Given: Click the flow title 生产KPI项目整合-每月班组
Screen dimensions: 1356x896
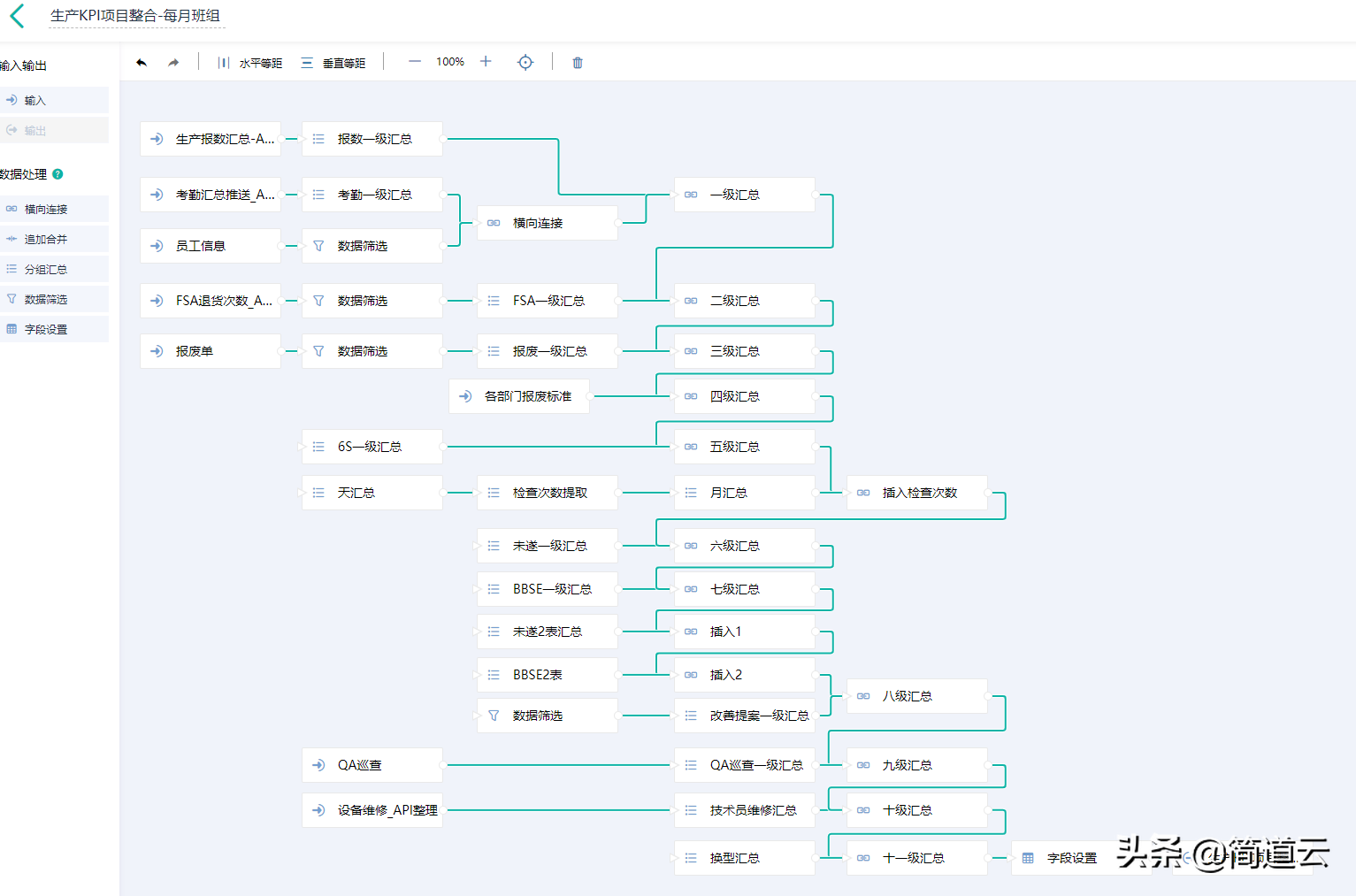Looking at the screenshot, I should [x=135, y=16].
